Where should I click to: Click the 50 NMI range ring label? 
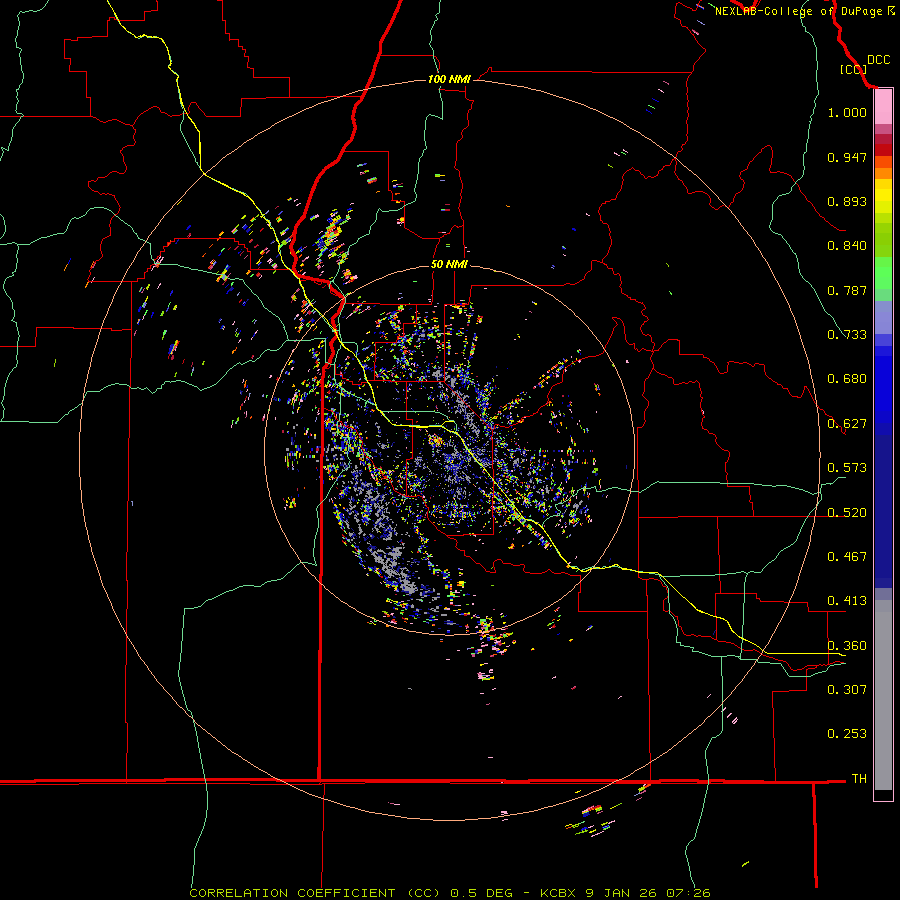coord(449,265)
